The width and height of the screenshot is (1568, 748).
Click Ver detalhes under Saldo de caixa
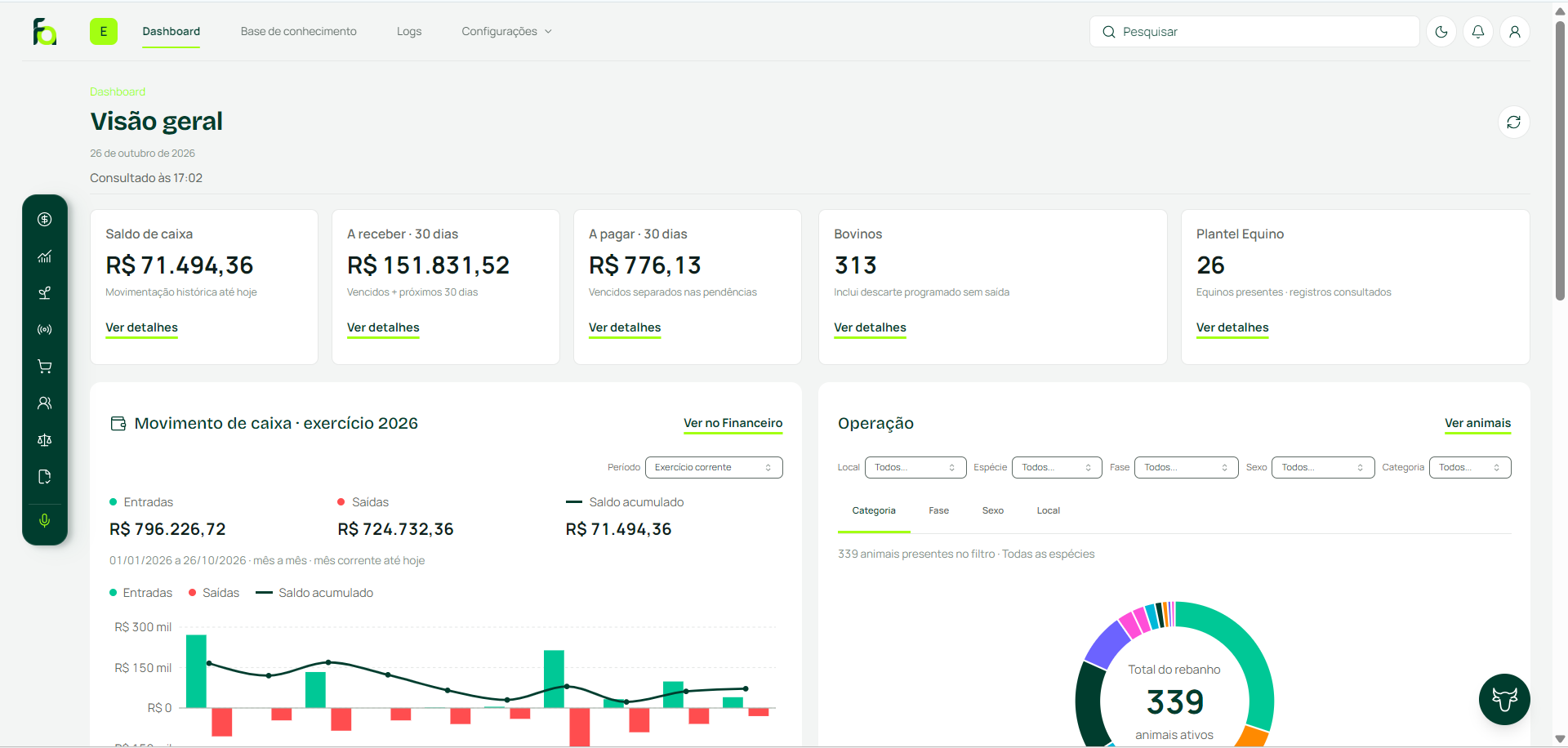pos(142,328)
